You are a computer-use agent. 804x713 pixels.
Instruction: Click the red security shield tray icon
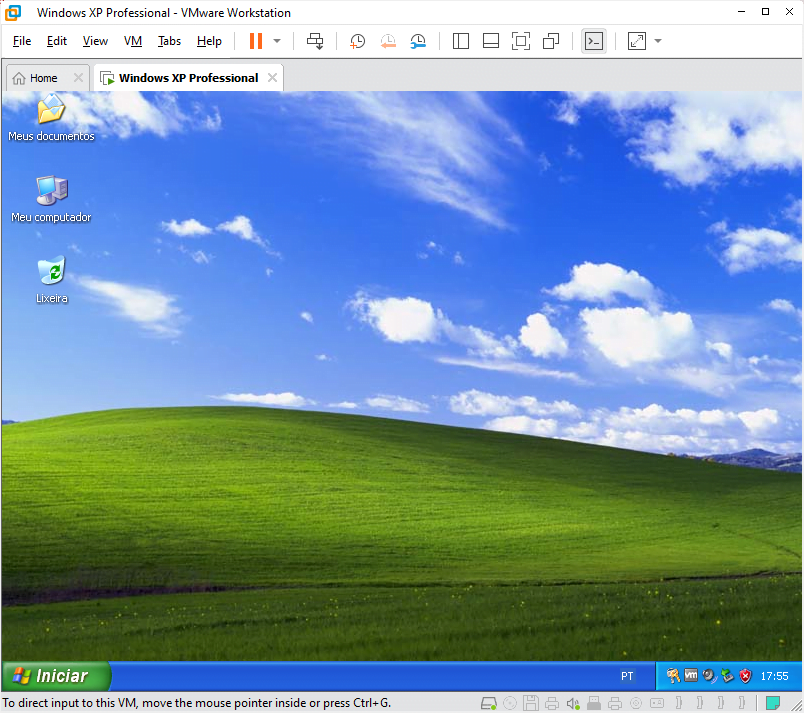pyautogui.click(x=746, y=676)
